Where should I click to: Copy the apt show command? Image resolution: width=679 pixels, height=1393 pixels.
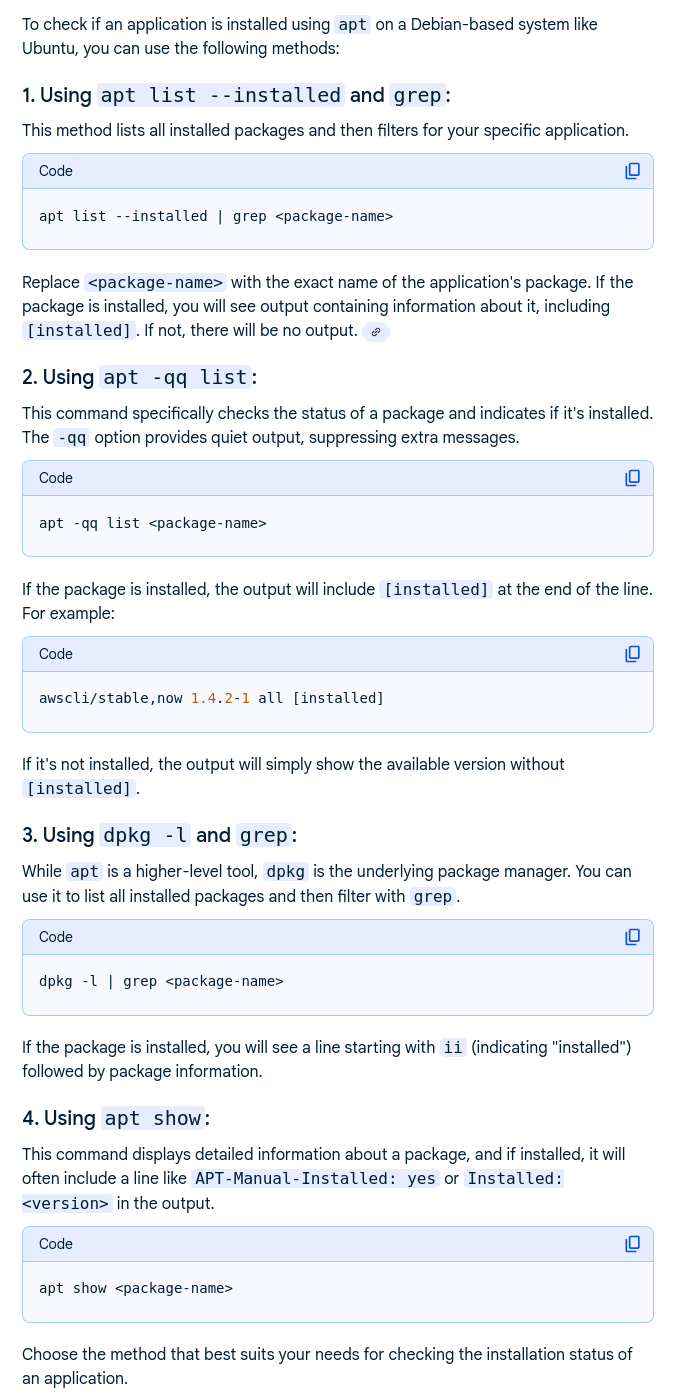632,1244
